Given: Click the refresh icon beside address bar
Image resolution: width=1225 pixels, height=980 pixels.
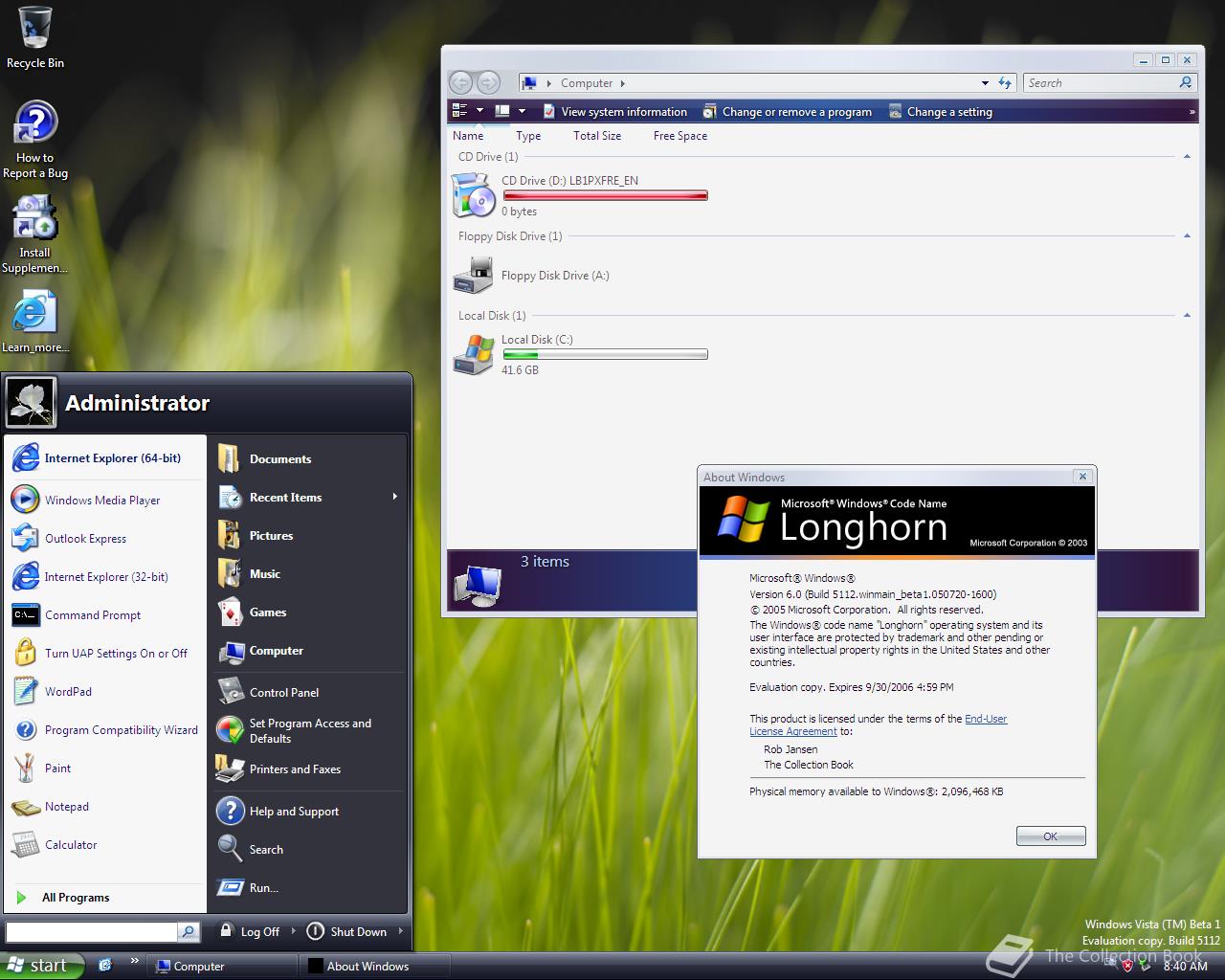Looking at the screenshot, I should (x=1005, y=83).
